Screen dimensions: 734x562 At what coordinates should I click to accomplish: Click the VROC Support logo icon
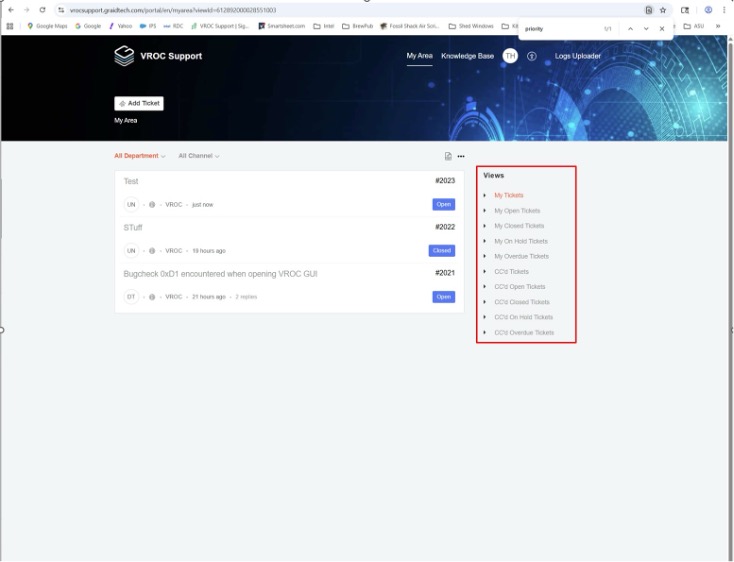[x=123, y=57]
